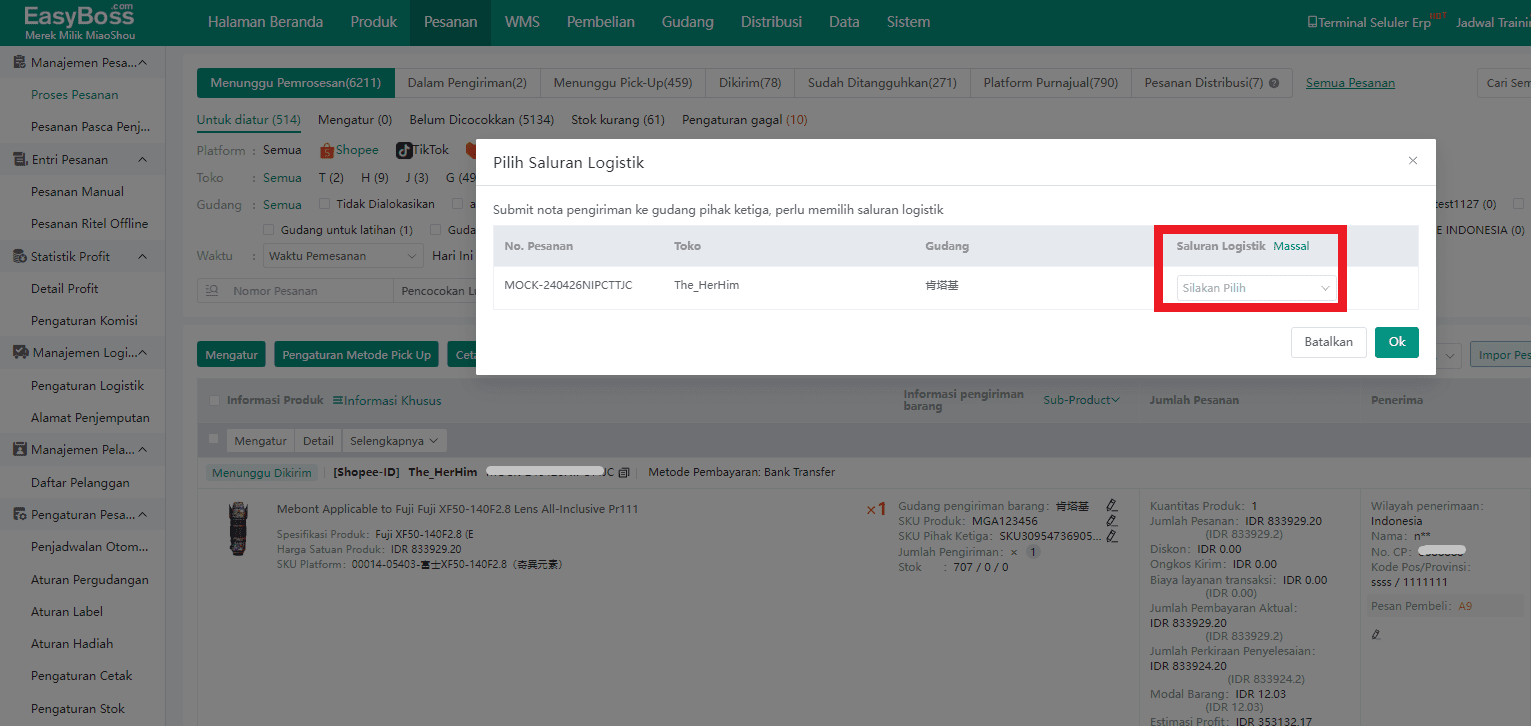Image resolution: width=1531 pixels, height=726 pixels.
Task: Close the Pilih Saluran Logistik dialog
Action: pos(1412,161)
